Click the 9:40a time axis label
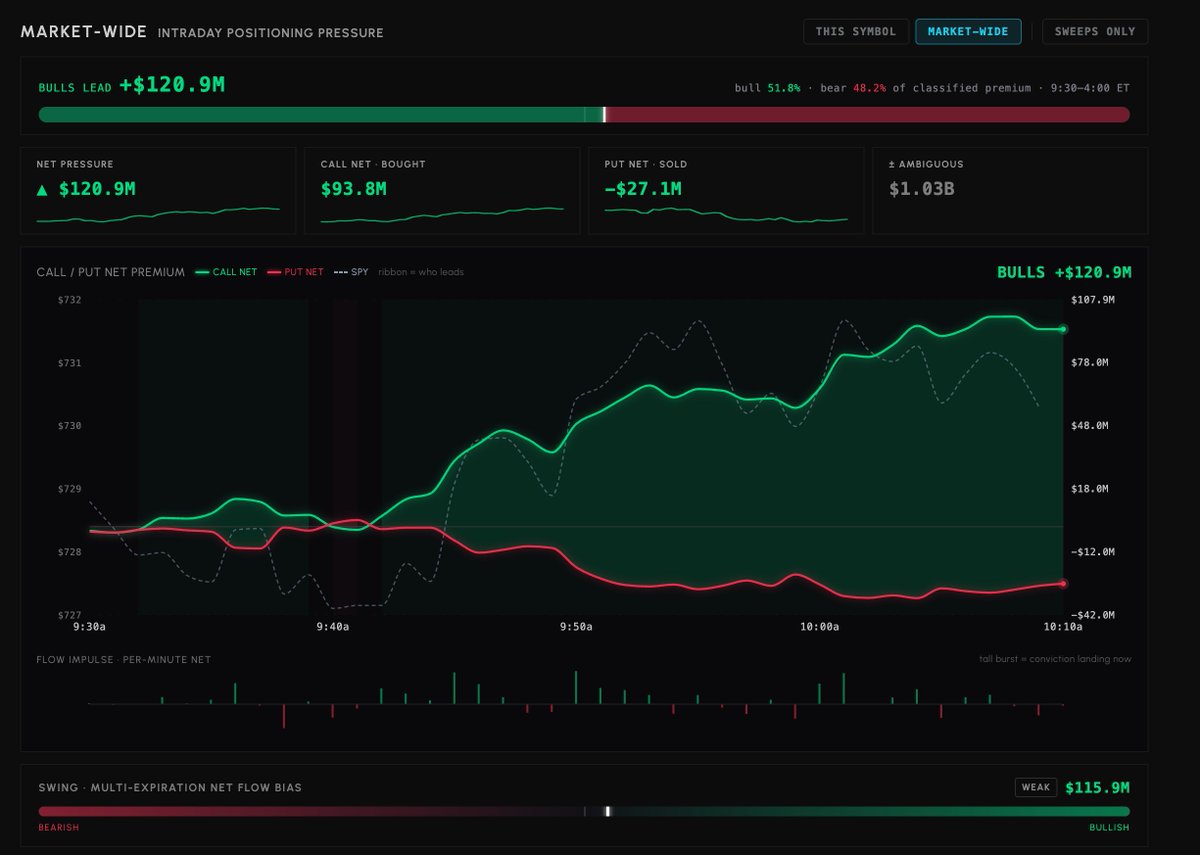The height and width of the screenshot is (855, 1200). tap(332, 627)
